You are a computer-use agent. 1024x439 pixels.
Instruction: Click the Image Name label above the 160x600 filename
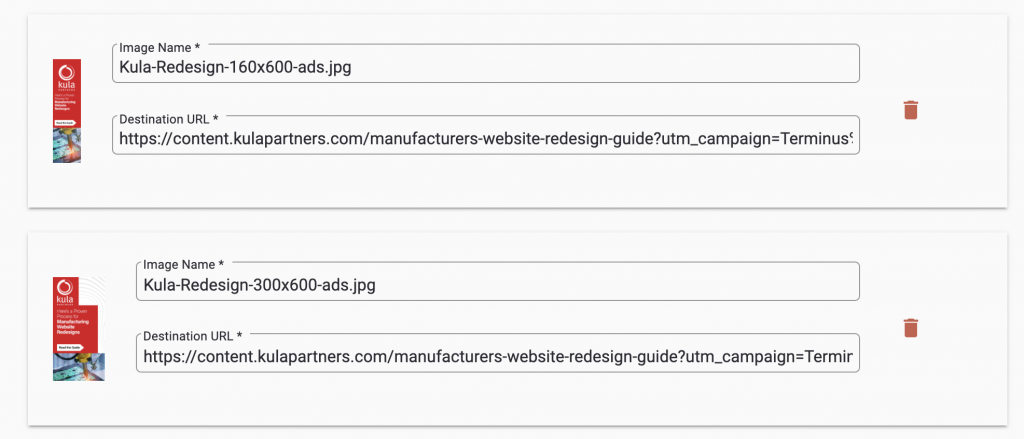pos(159,48)
